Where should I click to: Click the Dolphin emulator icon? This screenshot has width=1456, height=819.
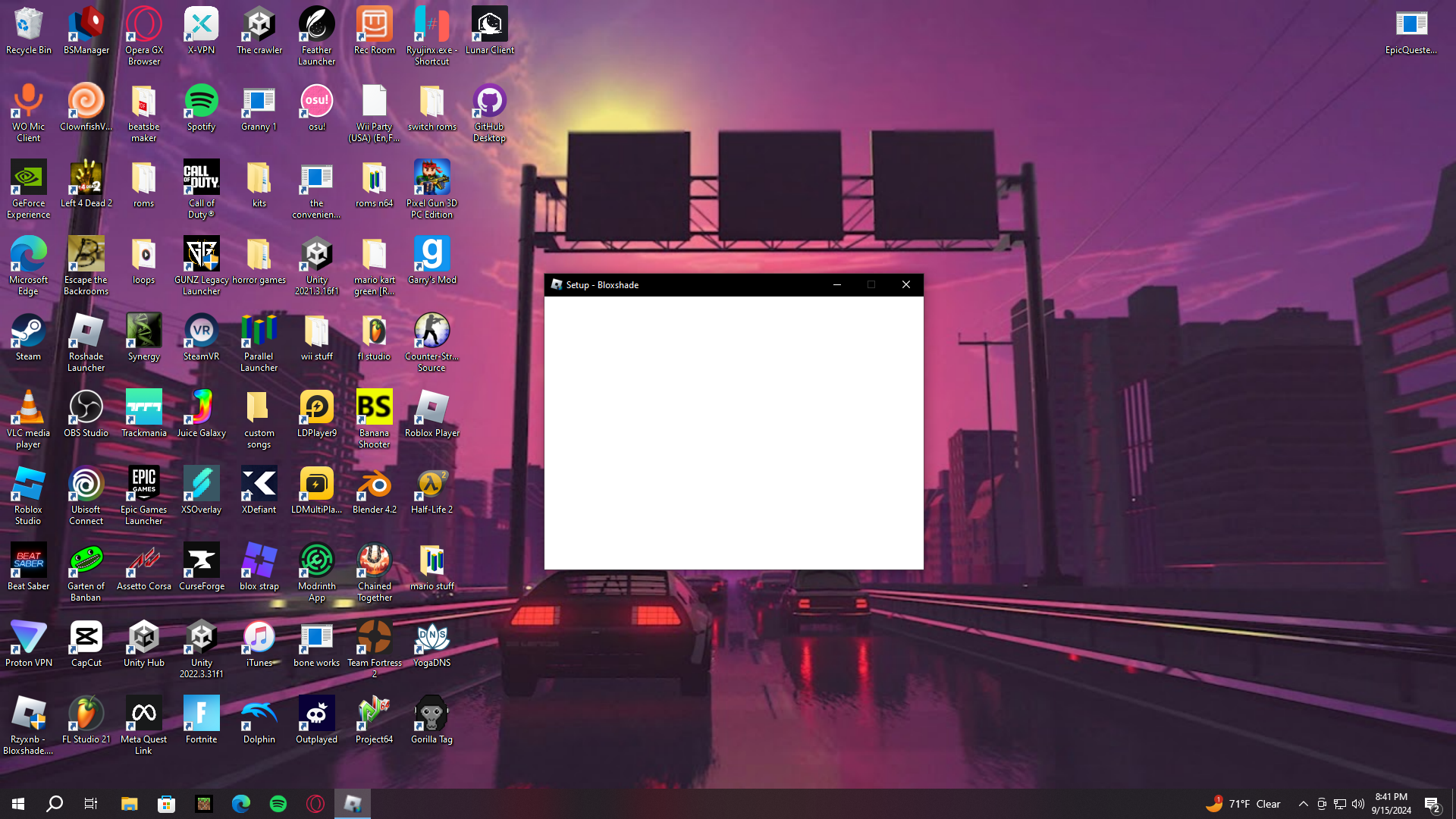[x=259, y=714]
